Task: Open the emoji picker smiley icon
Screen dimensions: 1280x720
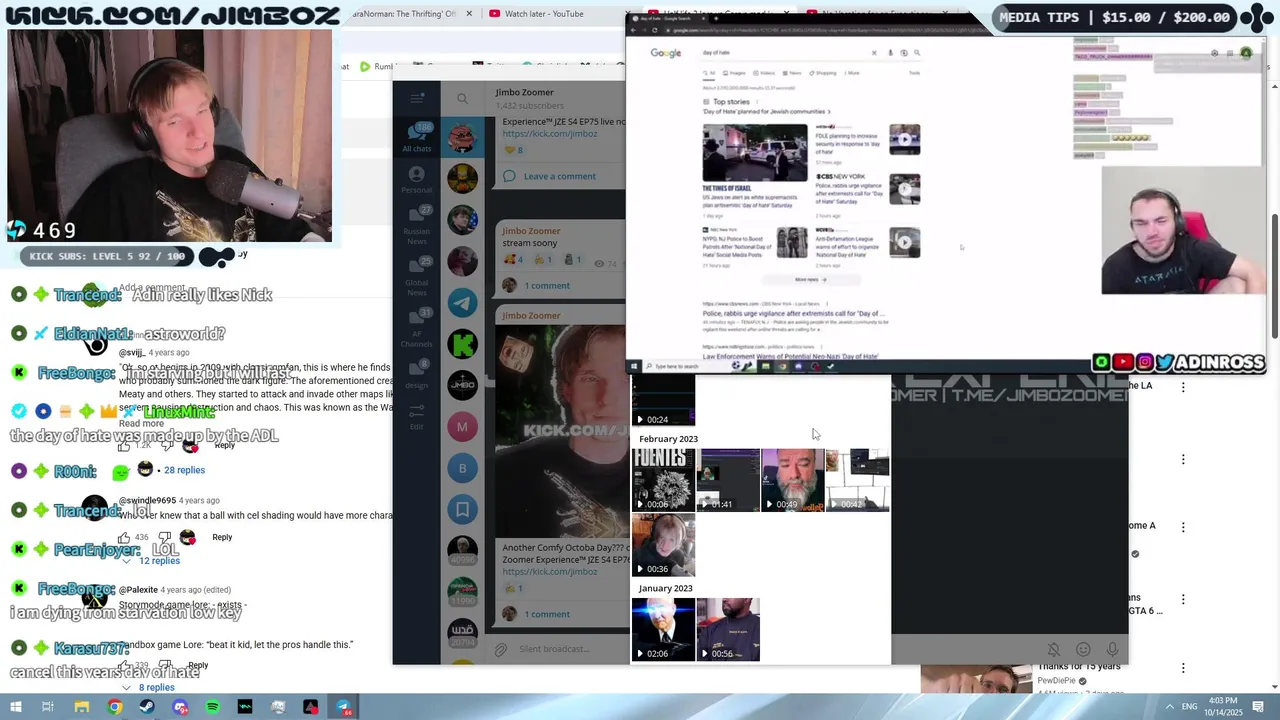Action: click(1083, 650)
